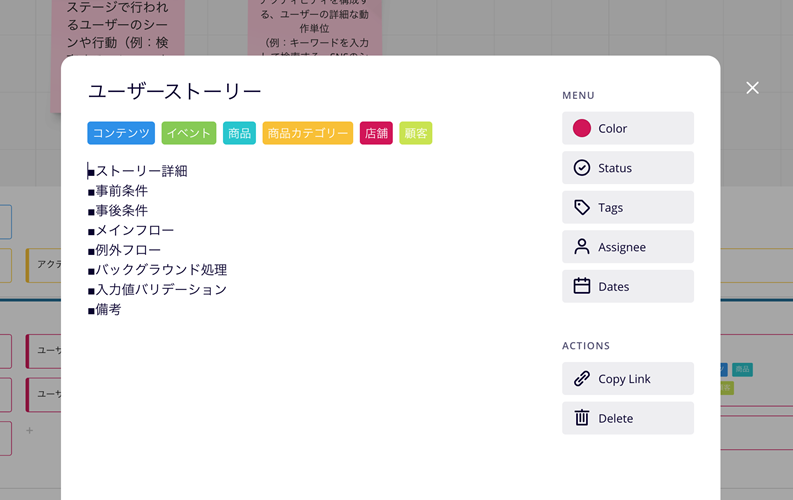Screen dimensions: 793x500
Task: Click the ■備考 line in description
Action: pos(106,309)
